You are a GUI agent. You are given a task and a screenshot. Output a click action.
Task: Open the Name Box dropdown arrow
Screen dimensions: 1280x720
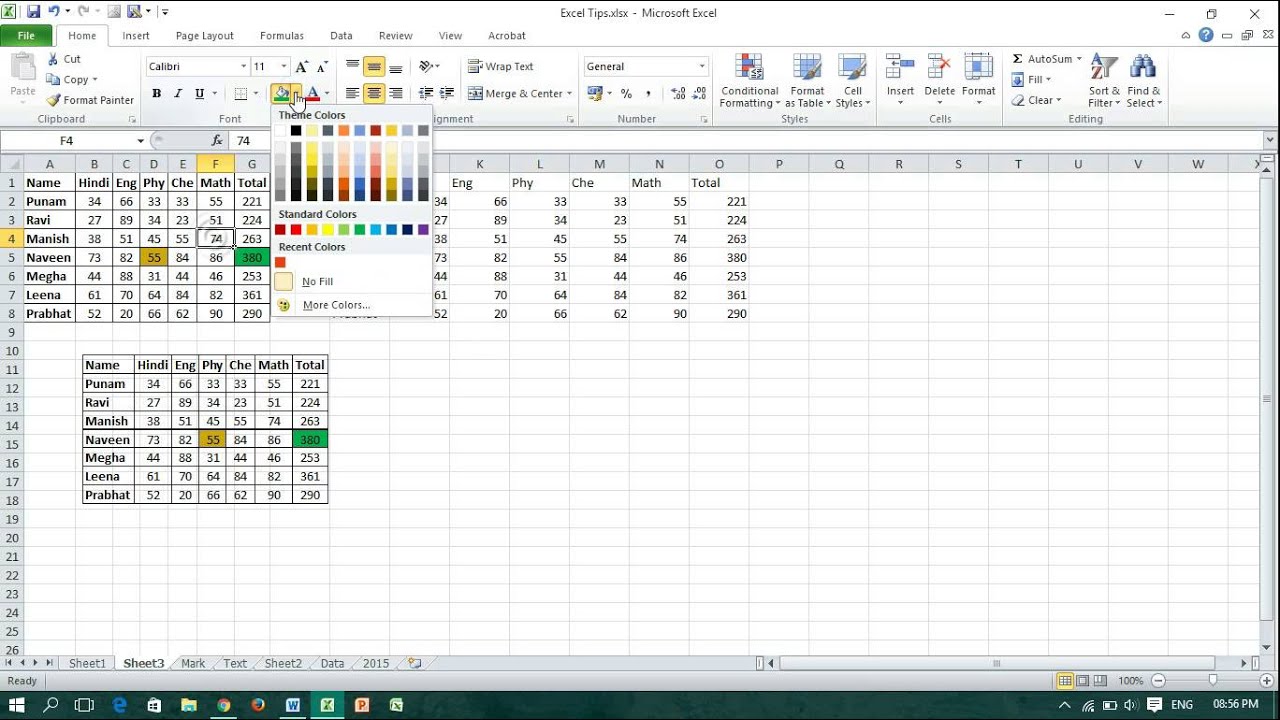click(140, 141)
